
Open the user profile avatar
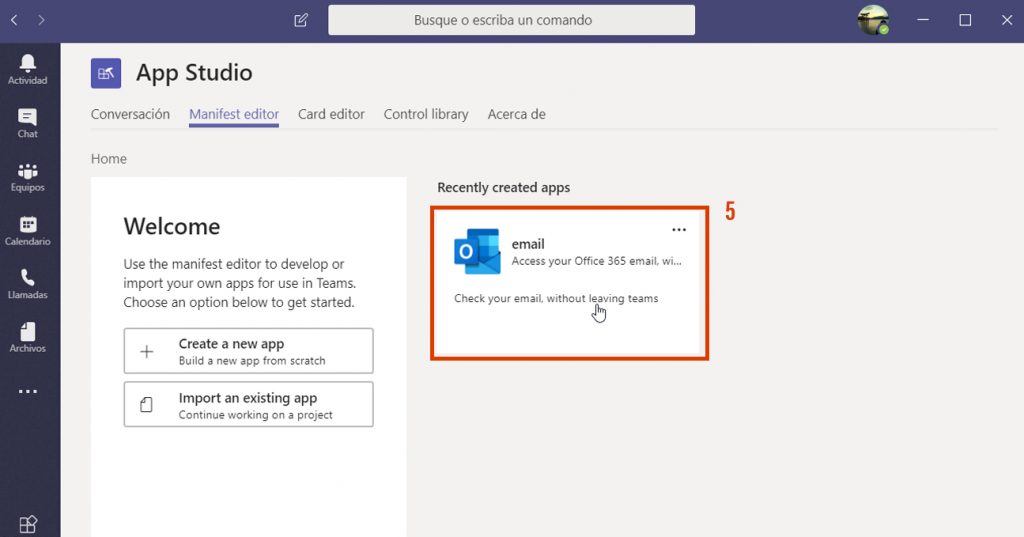click(873, 20)
